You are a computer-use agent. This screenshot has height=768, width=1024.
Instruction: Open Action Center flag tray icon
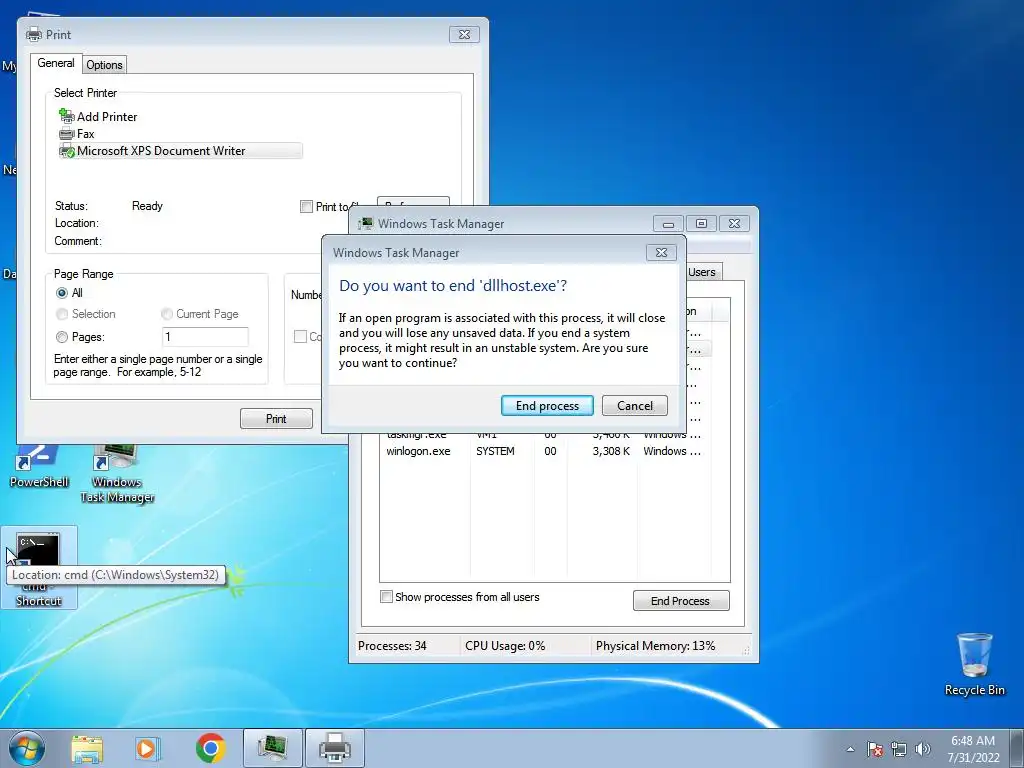pos(875,749)
